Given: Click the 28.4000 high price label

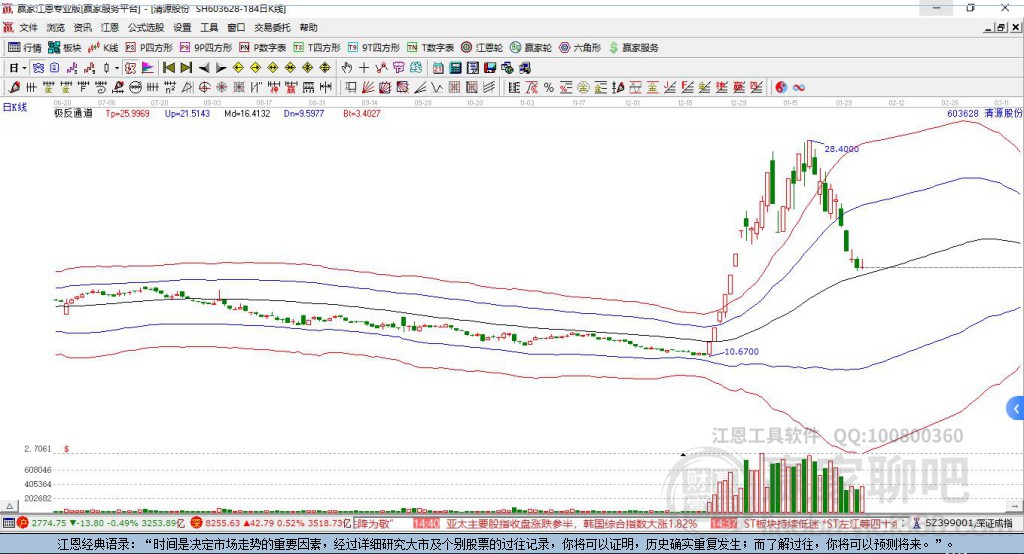Looking at the screenshot, I should (841, 149).
